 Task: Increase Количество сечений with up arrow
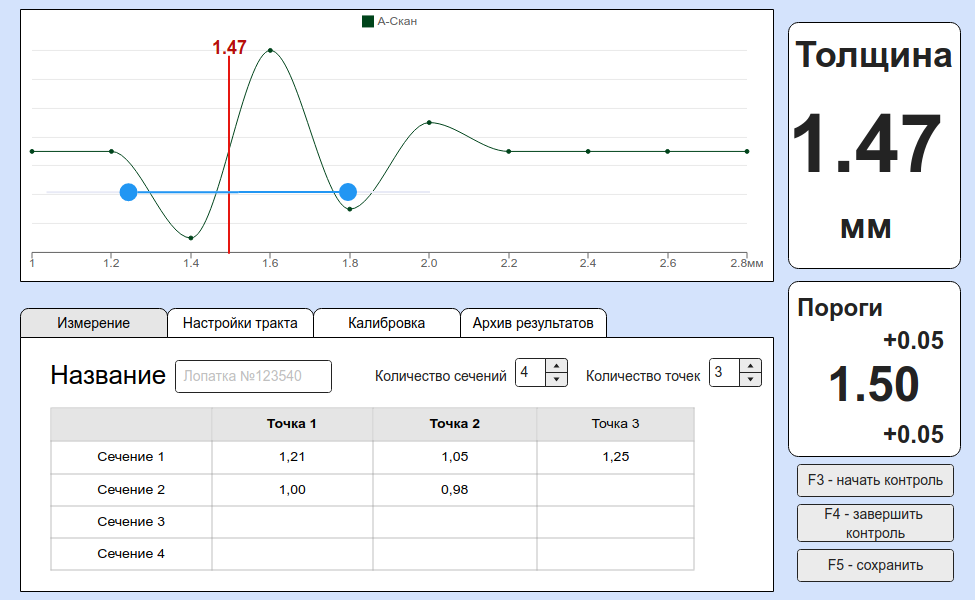556,367
